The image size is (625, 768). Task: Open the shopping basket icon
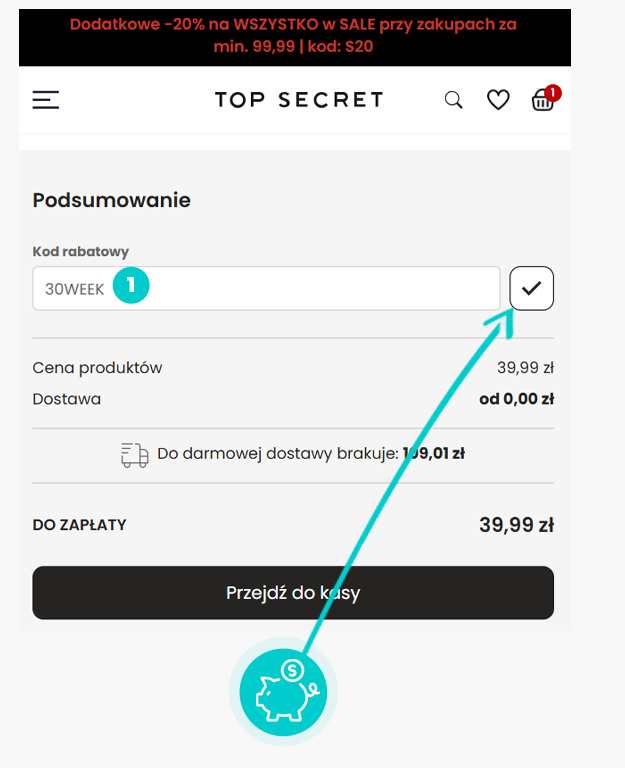click(x=542, y=101)
